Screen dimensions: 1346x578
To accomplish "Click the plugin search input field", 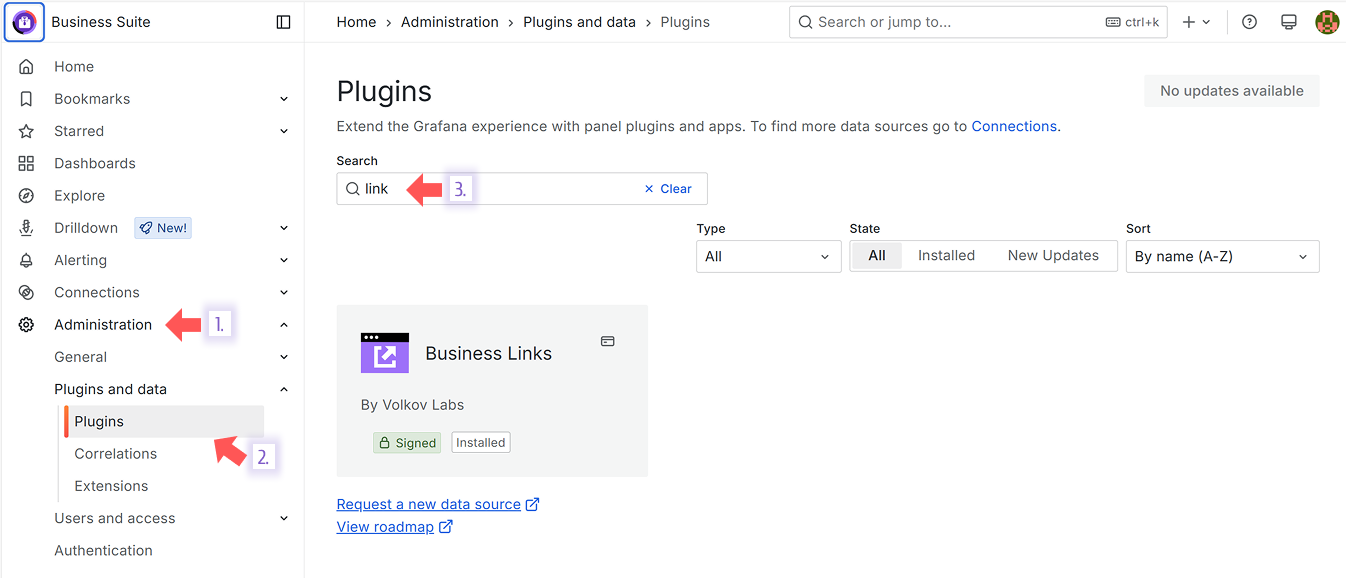I will pyautogui.click(x=522, y=189).
